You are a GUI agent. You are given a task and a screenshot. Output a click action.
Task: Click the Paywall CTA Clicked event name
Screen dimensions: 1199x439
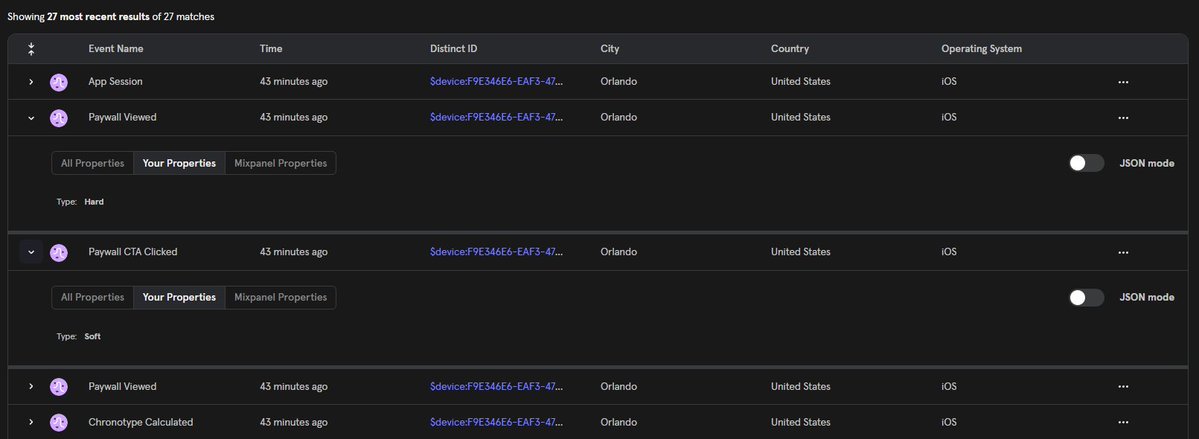(133, 252)
